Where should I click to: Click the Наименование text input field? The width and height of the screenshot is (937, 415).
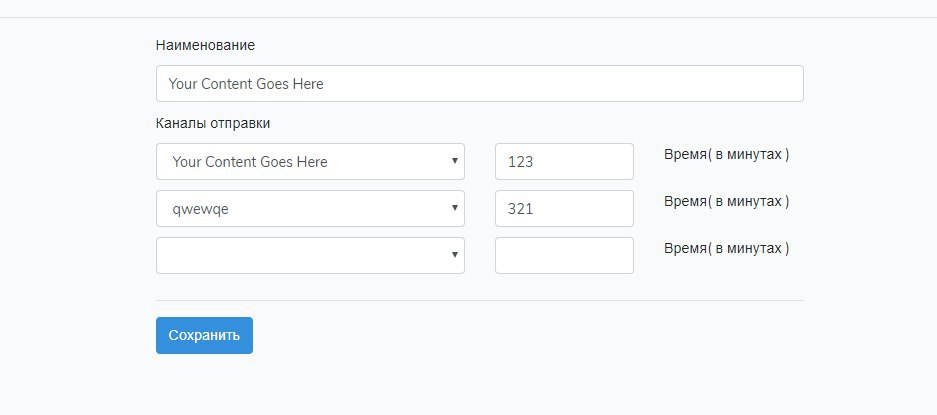pos(479,84)
